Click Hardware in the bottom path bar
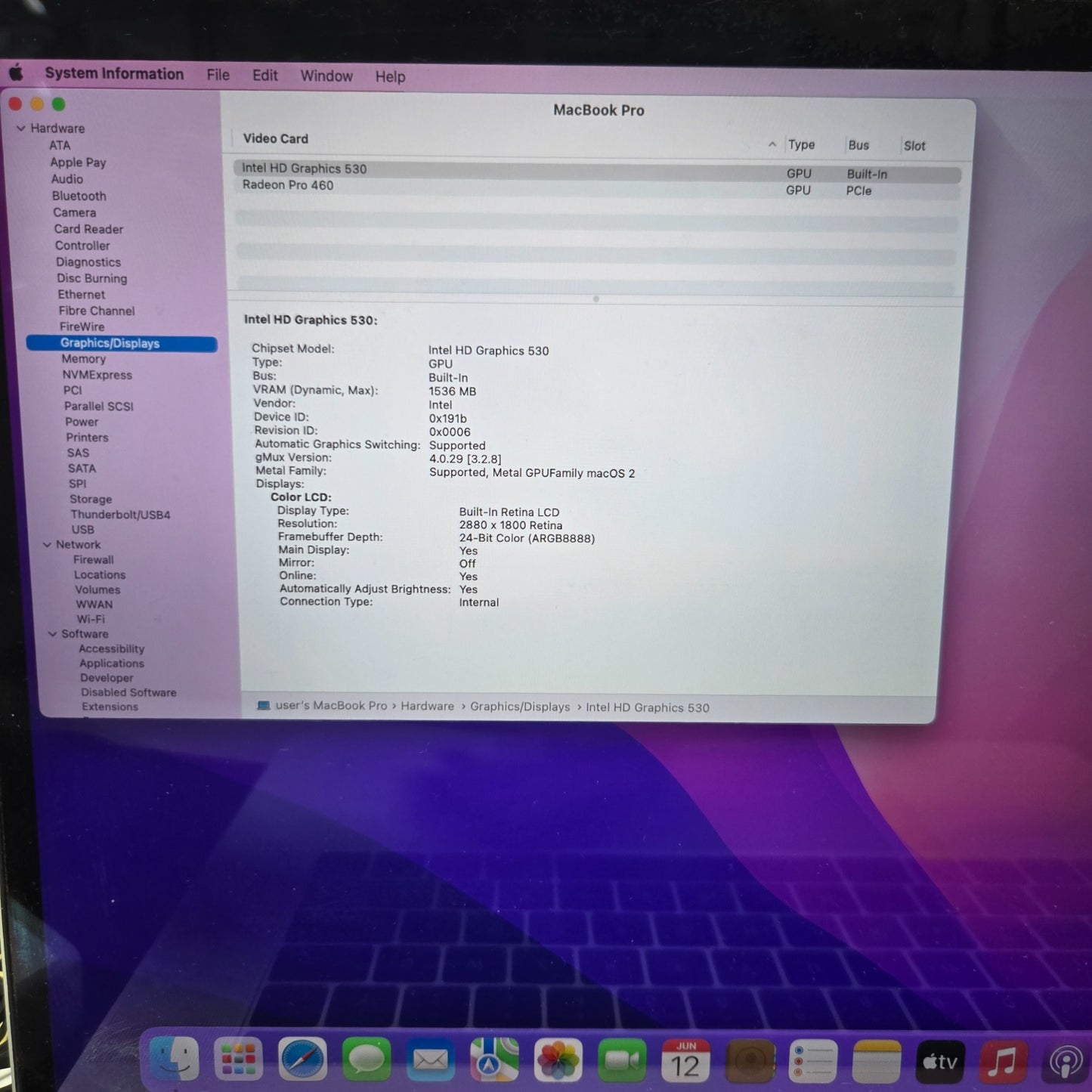The height and width of the screenshot is (1092, 1092). click(x=428, y=706)
